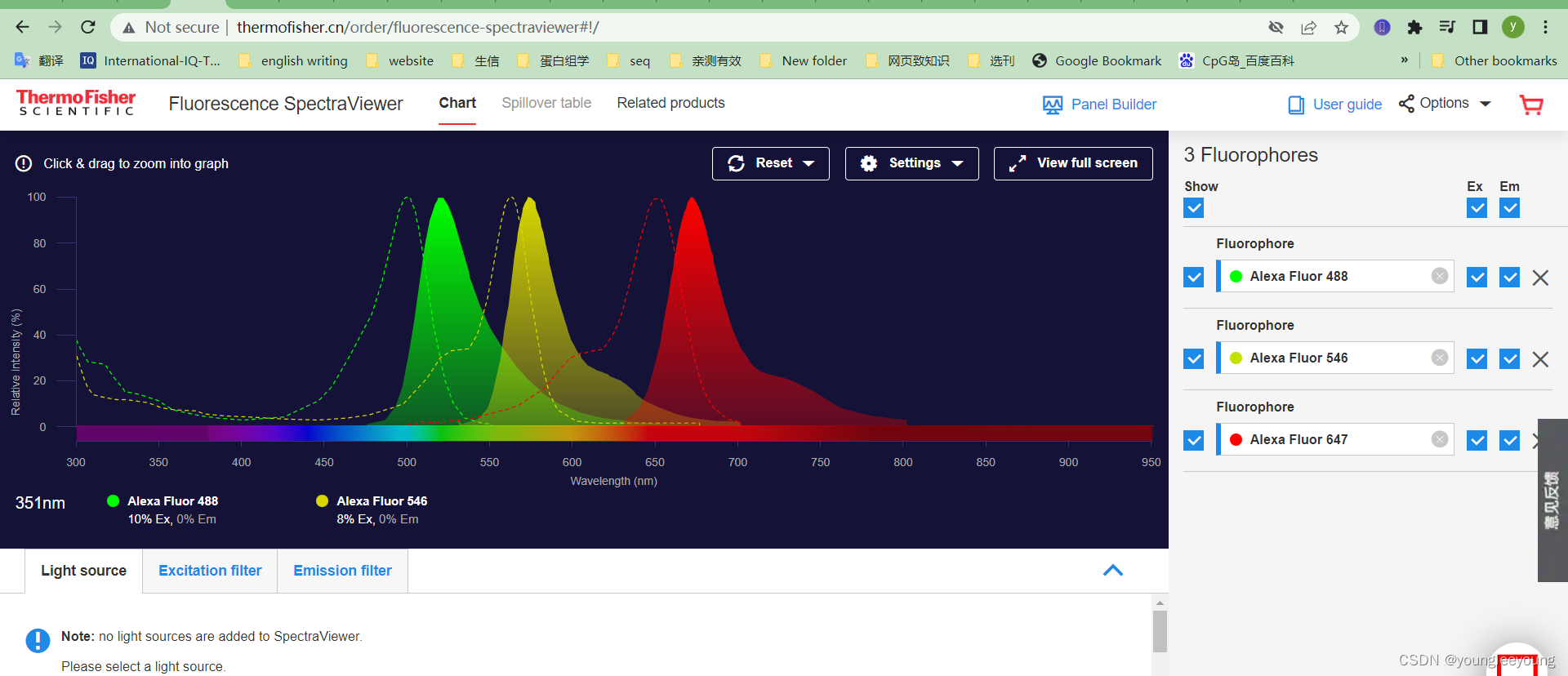Clear the Alexa Fluor 546 selection field
1568x676 pixels.
[1440, 358]
